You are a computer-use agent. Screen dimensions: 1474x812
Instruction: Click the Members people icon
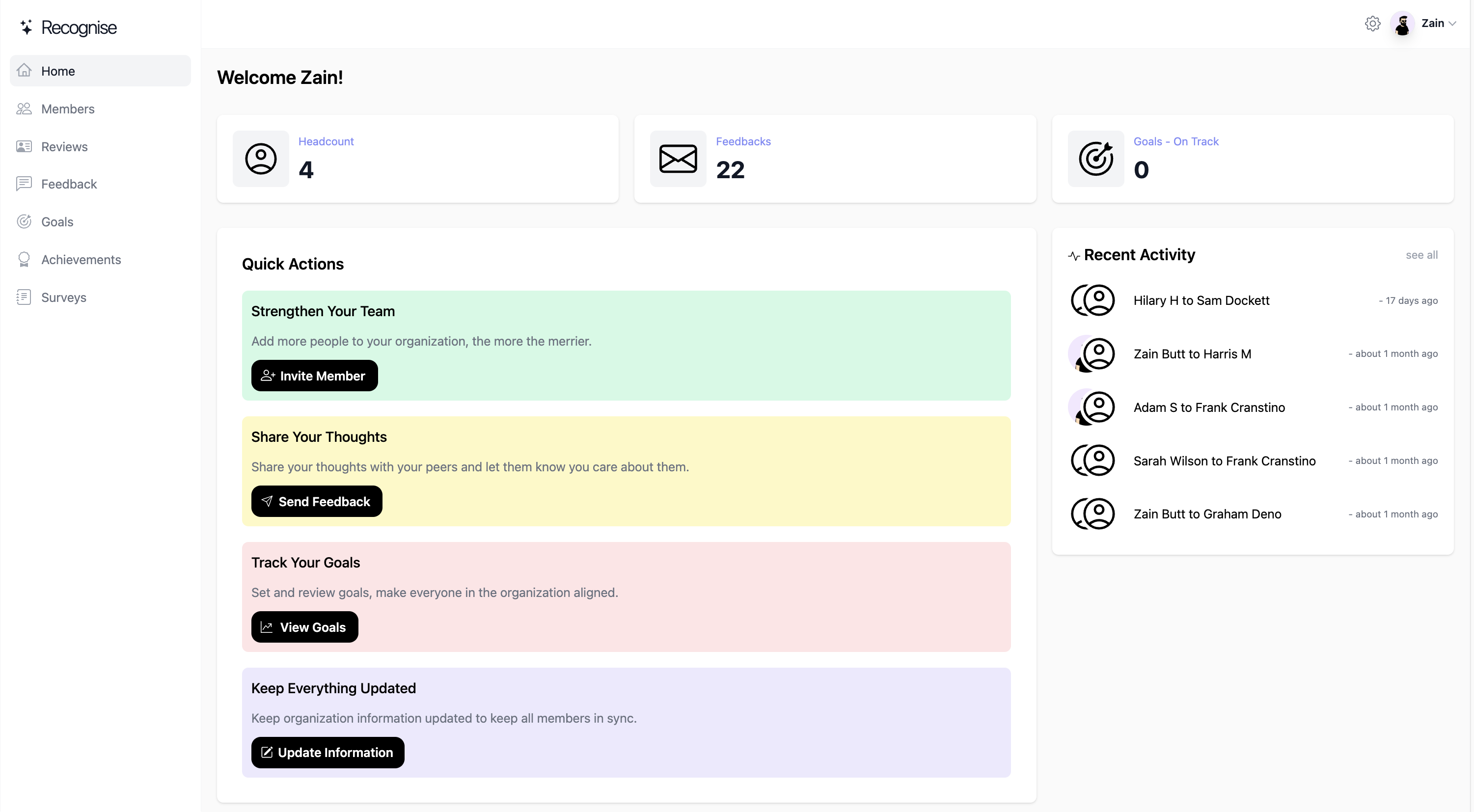tap(24, 108)
